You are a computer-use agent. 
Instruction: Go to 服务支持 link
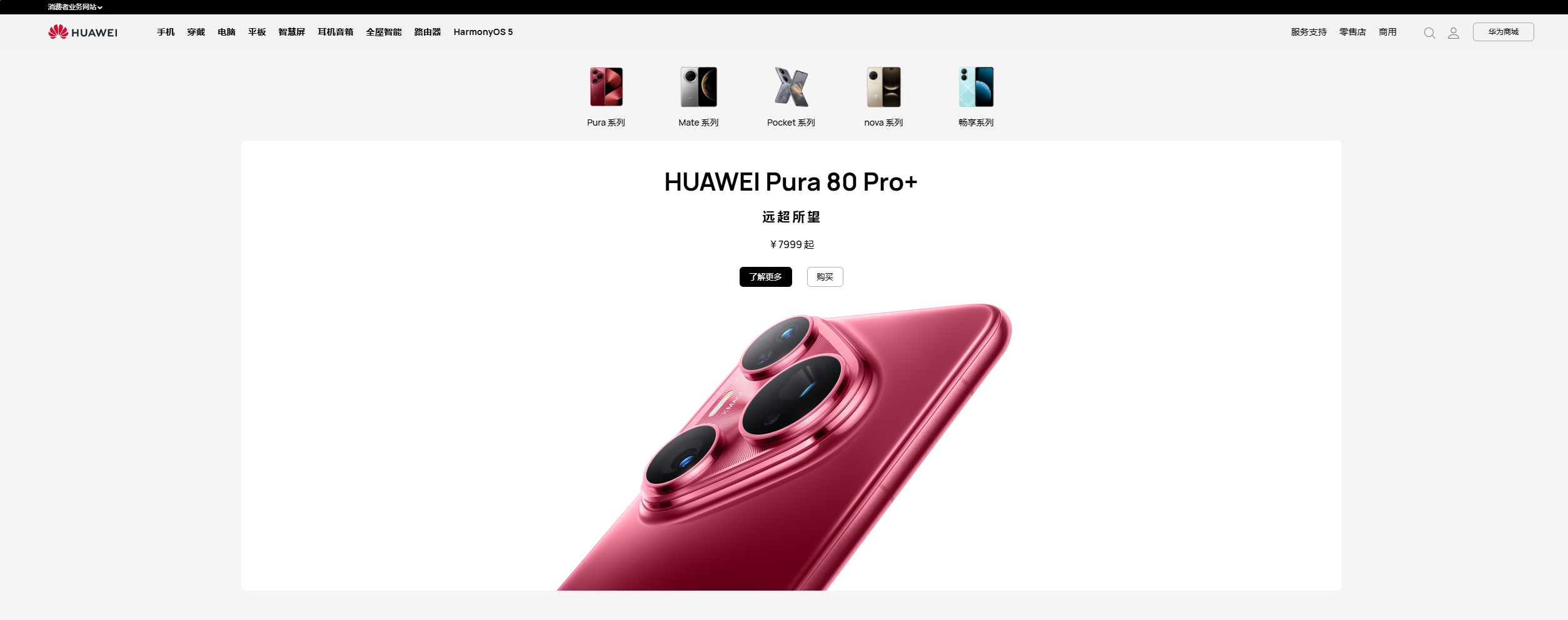[x=1309, y=32]
